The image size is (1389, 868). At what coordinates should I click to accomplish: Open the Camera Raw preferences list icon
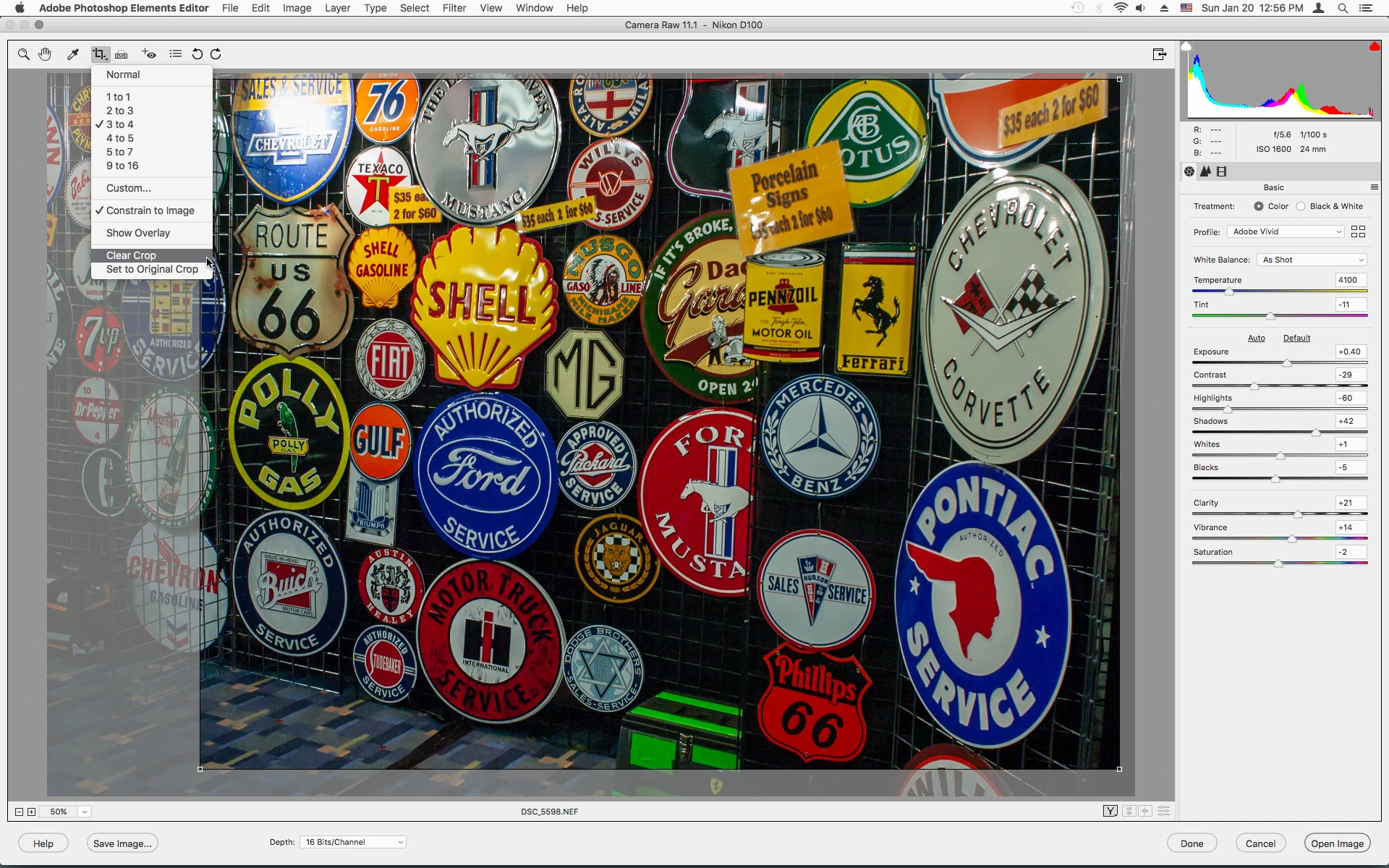point(175,54)
